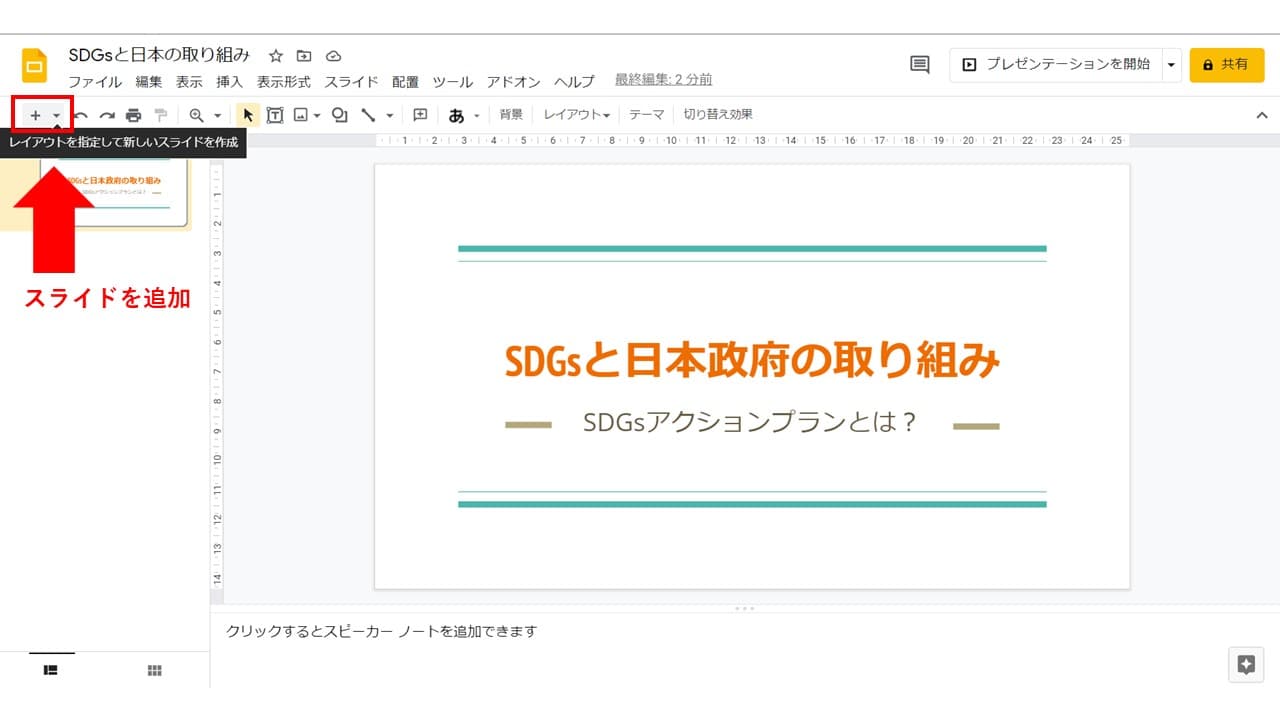Click the plus icon to add a new slide
Screen dimensions: 1280x720
pyautogui.click(x=35, y=115)
